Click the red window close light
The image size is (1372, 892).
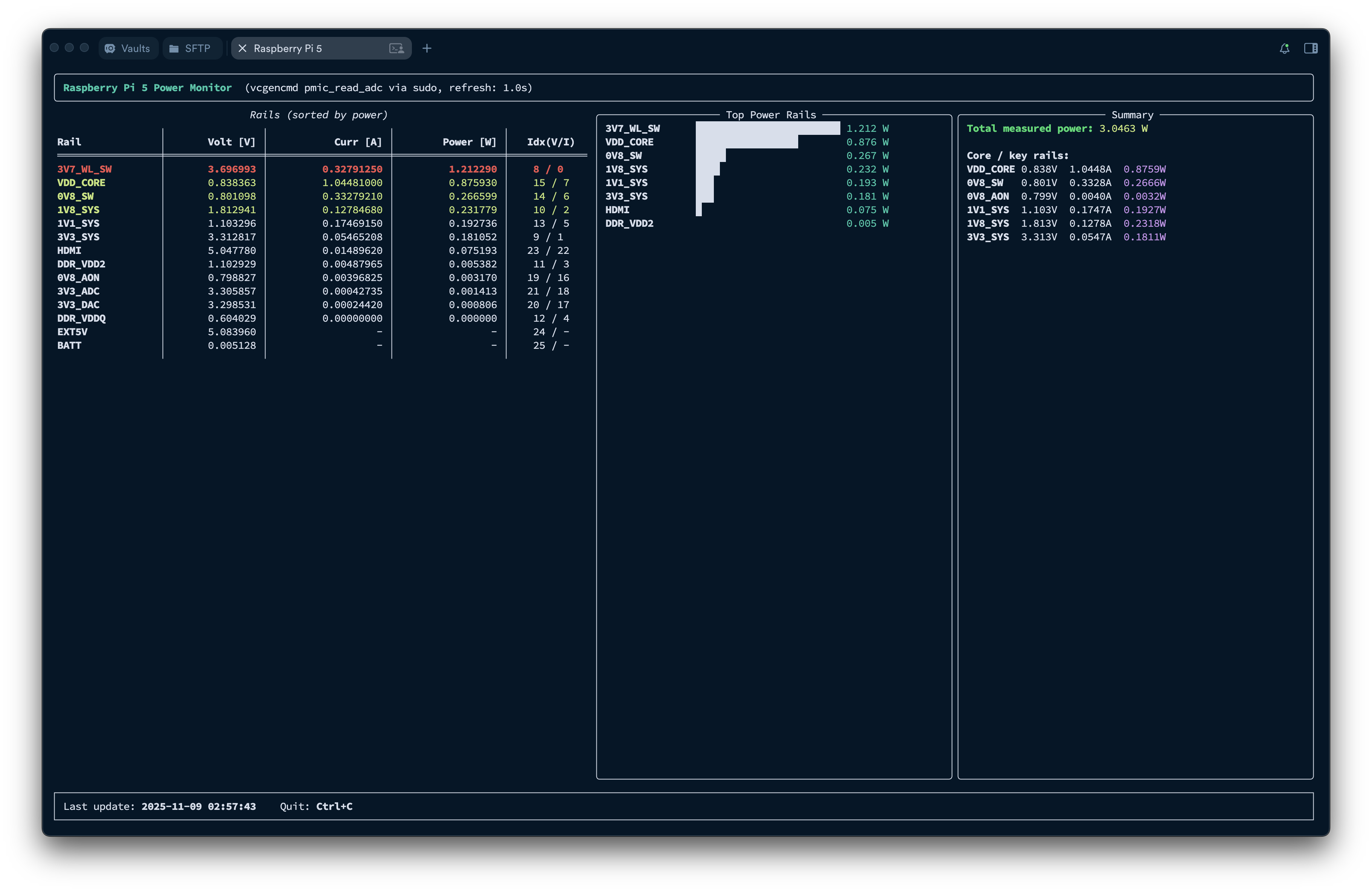tap(54, 48)
